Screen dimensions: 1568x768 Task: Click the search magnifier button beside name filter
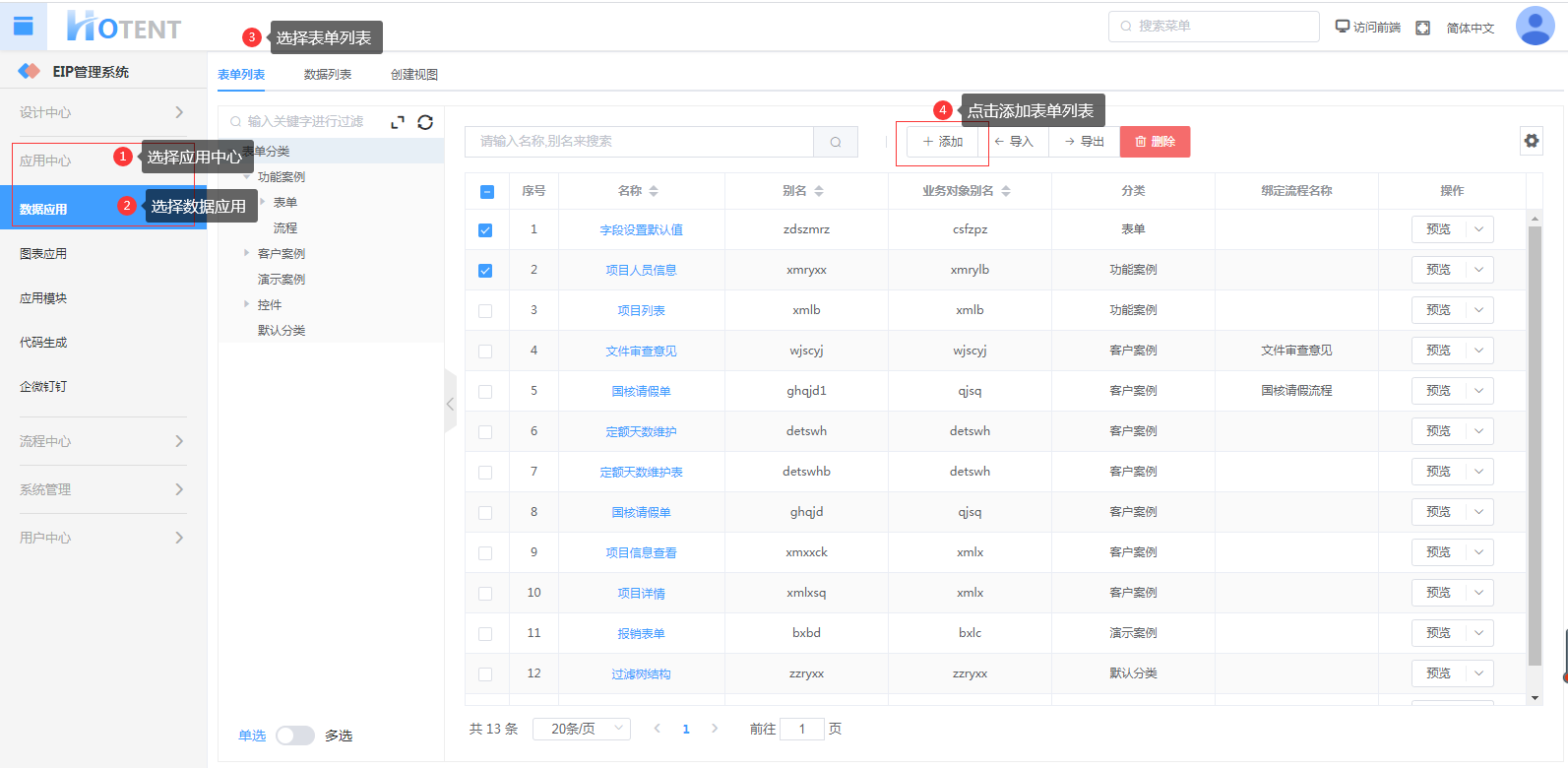tap(836, 142)
